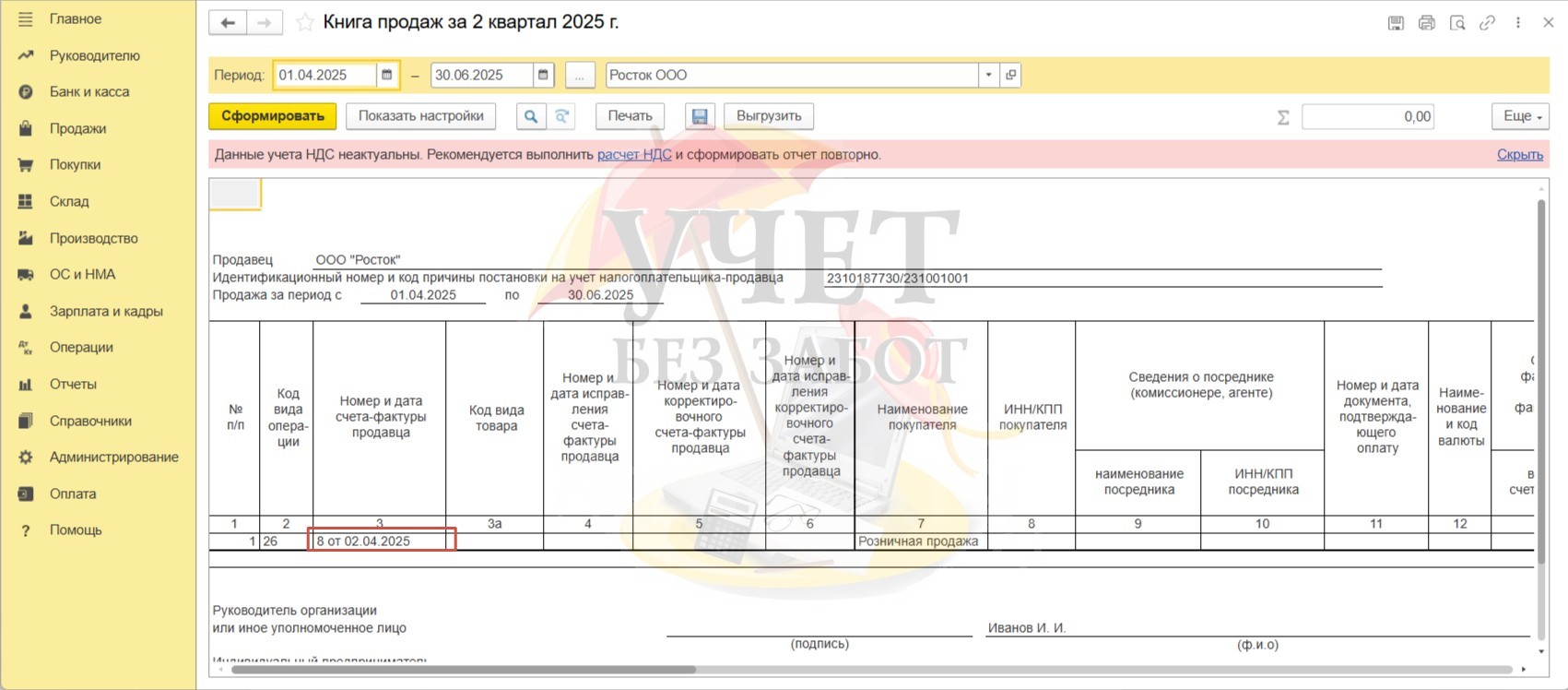Click the get link chain icon
The width and height of the screenshot is (1568, 690).
(1487, 23)
